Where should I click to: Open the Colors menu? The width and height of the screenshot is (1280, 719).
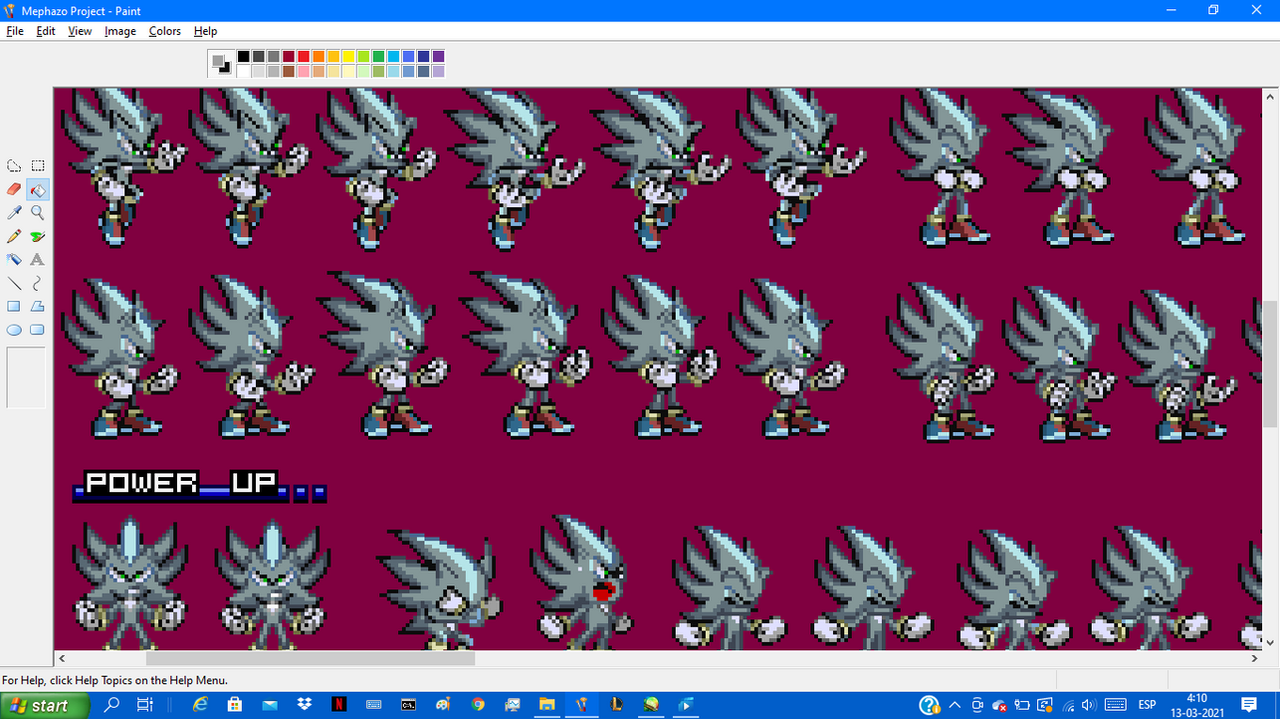(x=165, y=31)
